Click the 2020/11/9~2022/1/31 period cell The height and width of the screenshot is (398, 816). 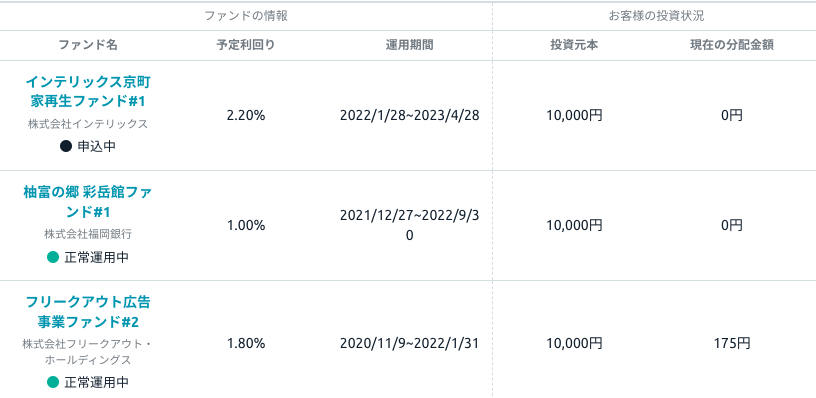point(410,343)
